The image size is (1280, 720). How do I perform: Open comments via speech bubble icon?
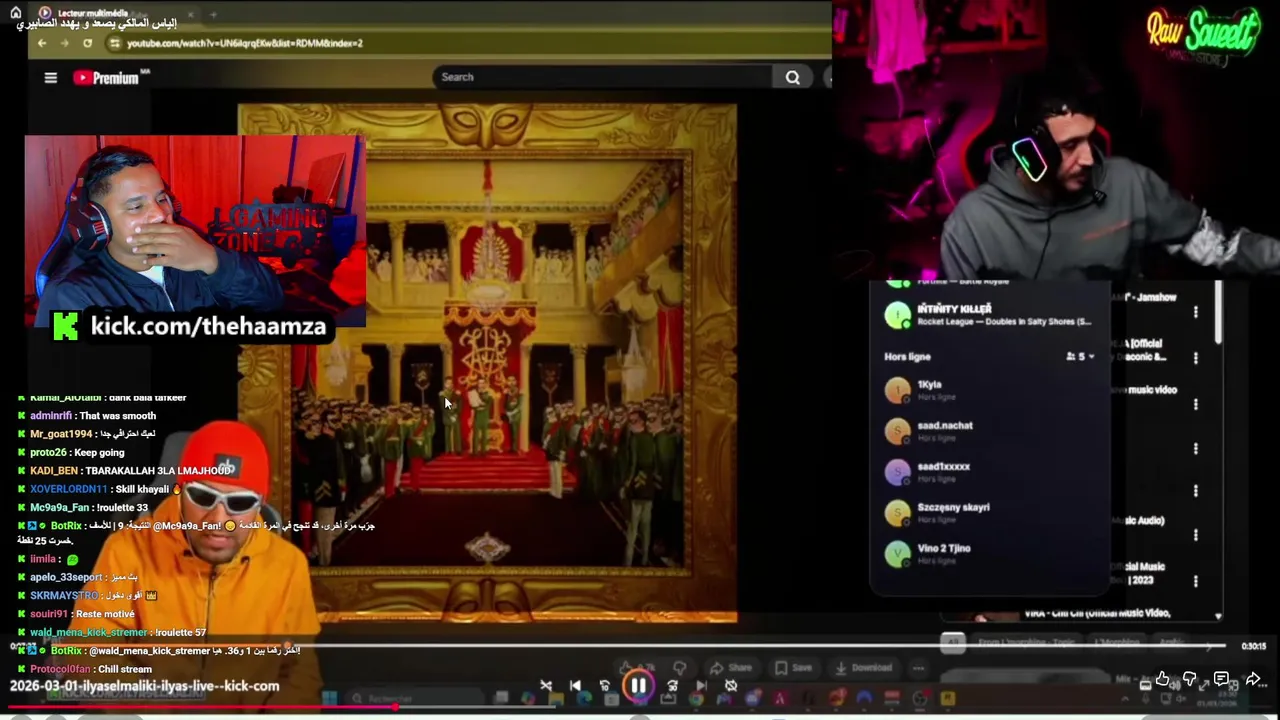coord(1221,680)
